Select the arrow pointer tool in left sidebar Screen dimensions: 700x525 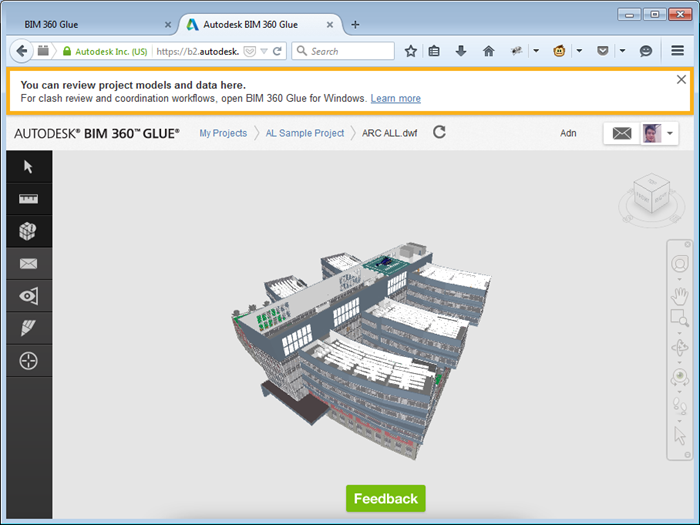tap(28, 166)
